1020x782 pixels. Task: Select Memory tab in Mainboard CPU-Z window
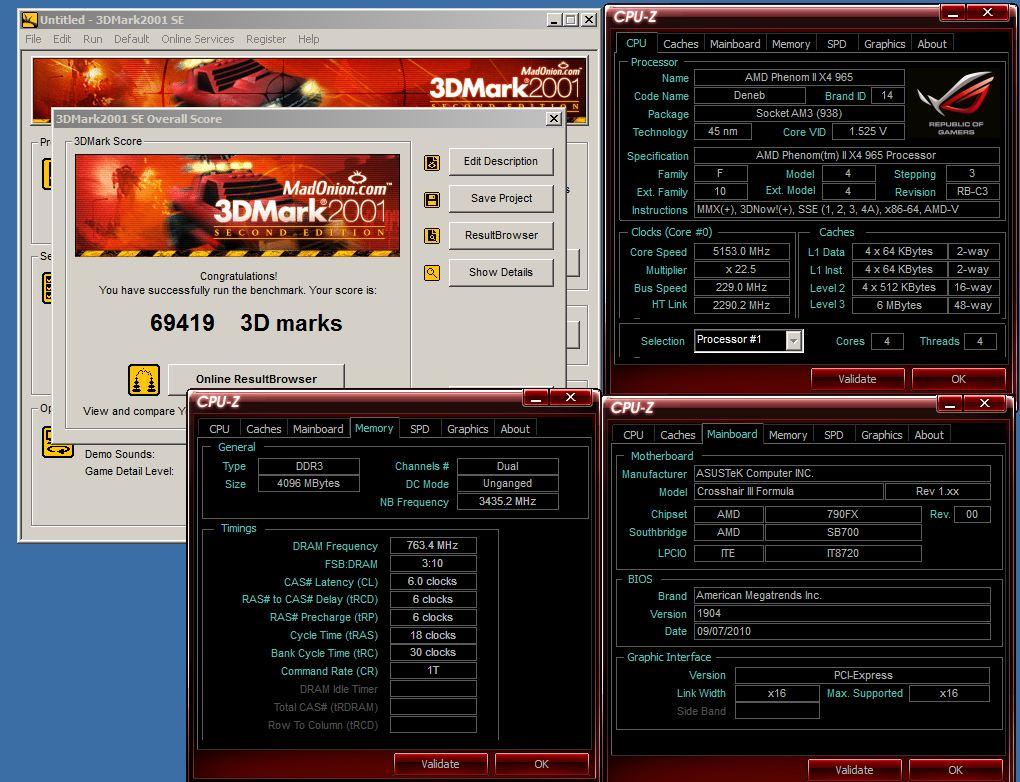pyautogui.click(x=788, y=435)
